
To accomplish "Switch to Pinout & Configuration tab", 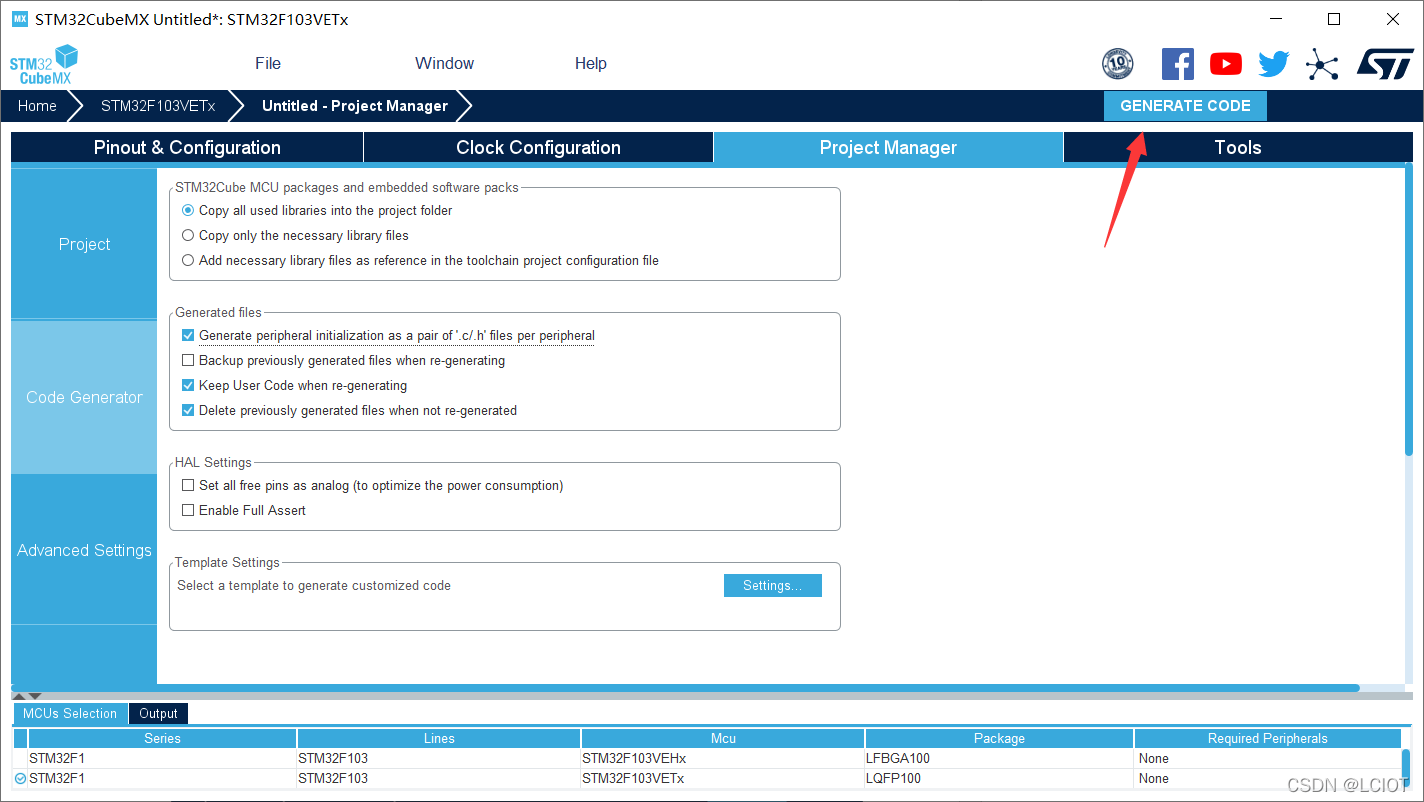I will pos(187,147).
